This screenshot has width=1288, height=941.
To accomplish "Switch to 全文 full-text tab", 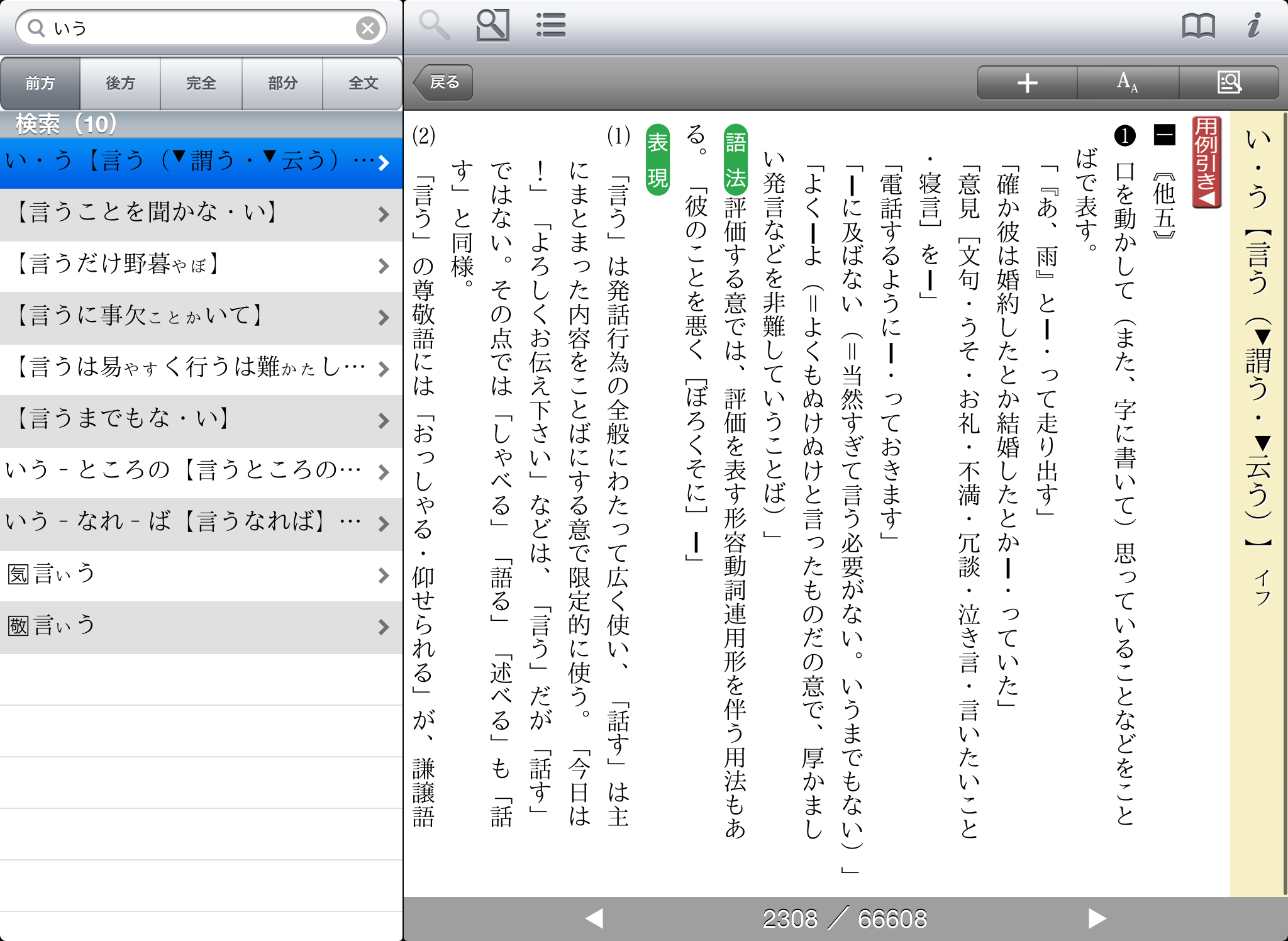I will tap(363, 83).
